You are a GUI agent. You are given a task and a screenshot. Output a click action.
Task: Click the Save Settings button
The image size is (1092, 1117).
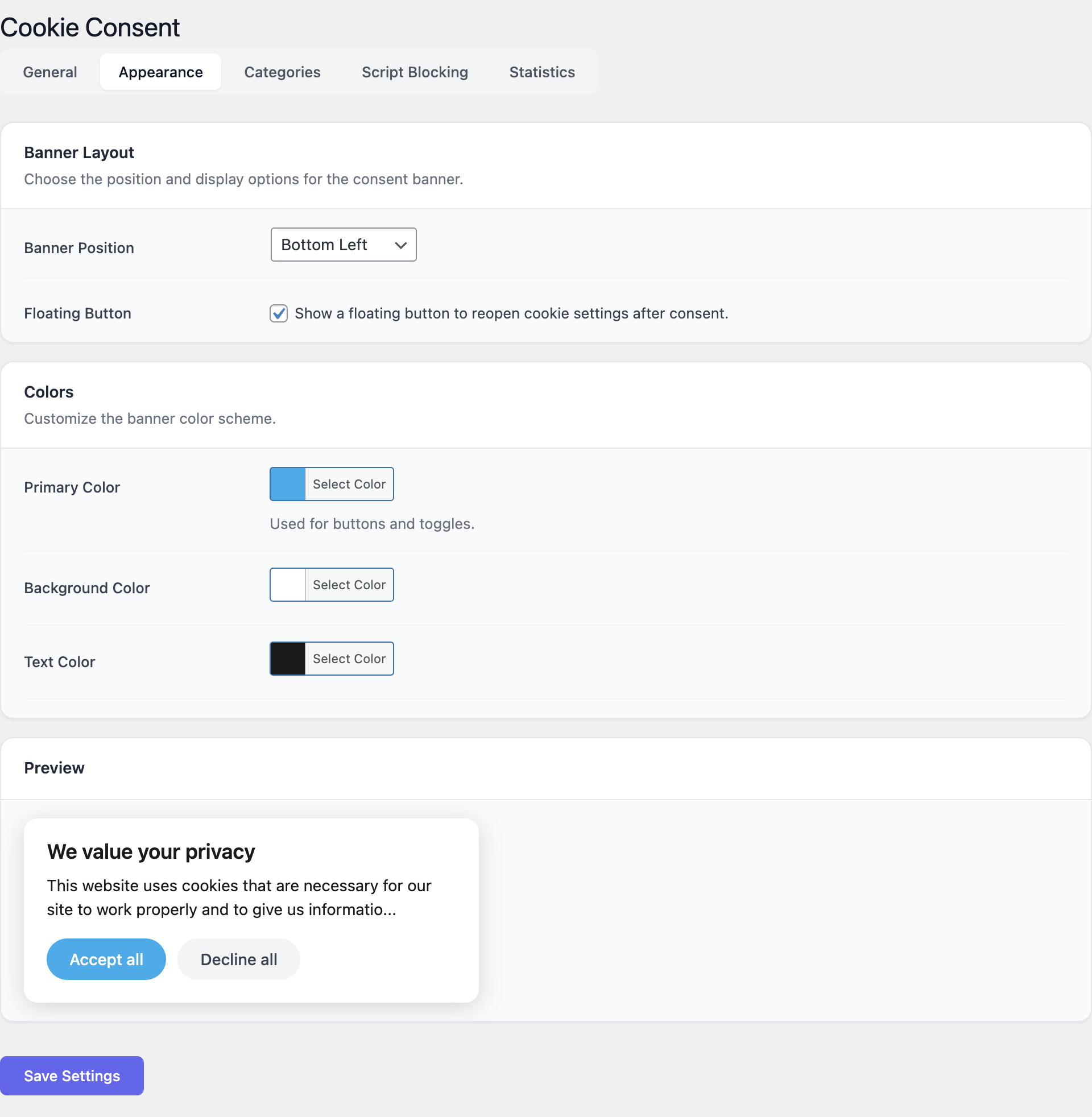(x=72, y=1075)
